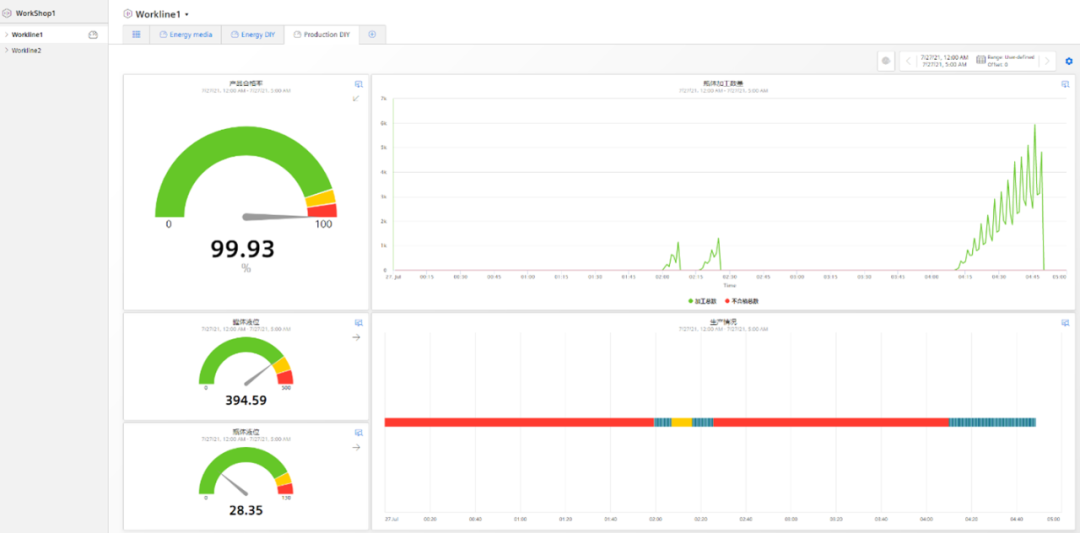Switch to the Energy media tab
Image resolution: width=1080 pixels, height=533 pixels.
coord(185,34)
